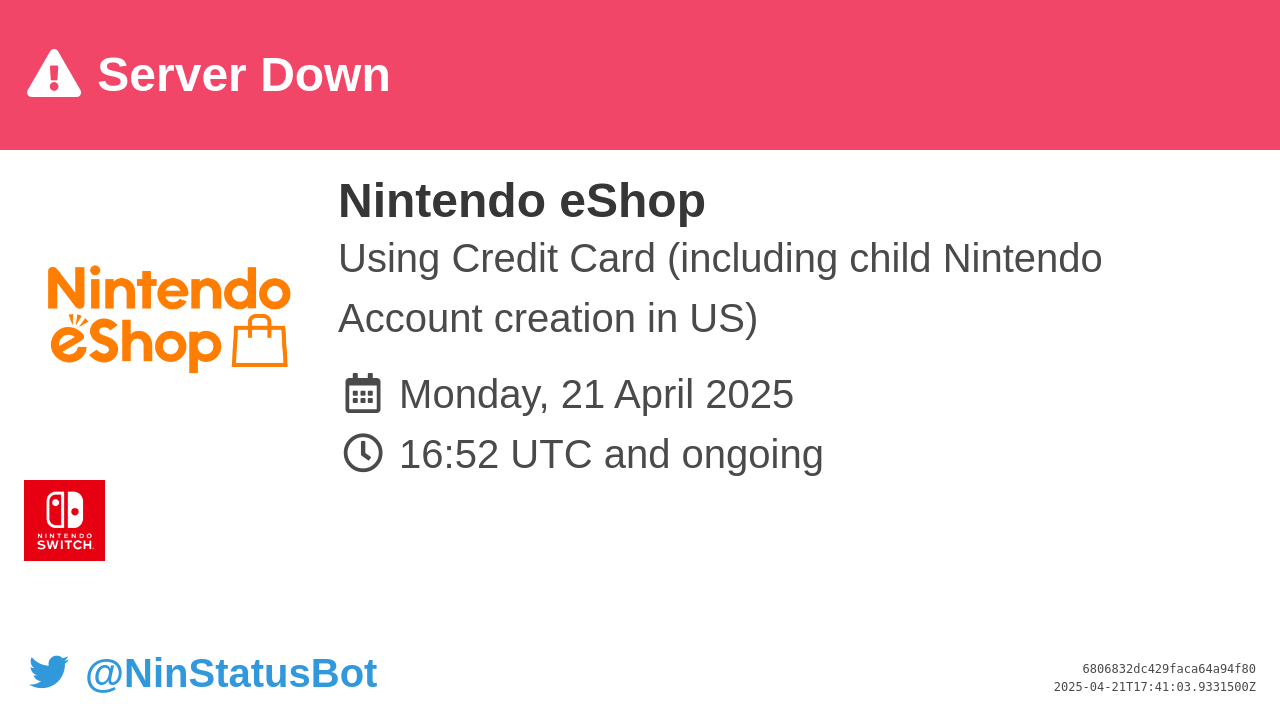Click the hash ID 6806832dc429faca64a94f80
This screenshot has height=720, width=1280.
[x=1169, y=669]
